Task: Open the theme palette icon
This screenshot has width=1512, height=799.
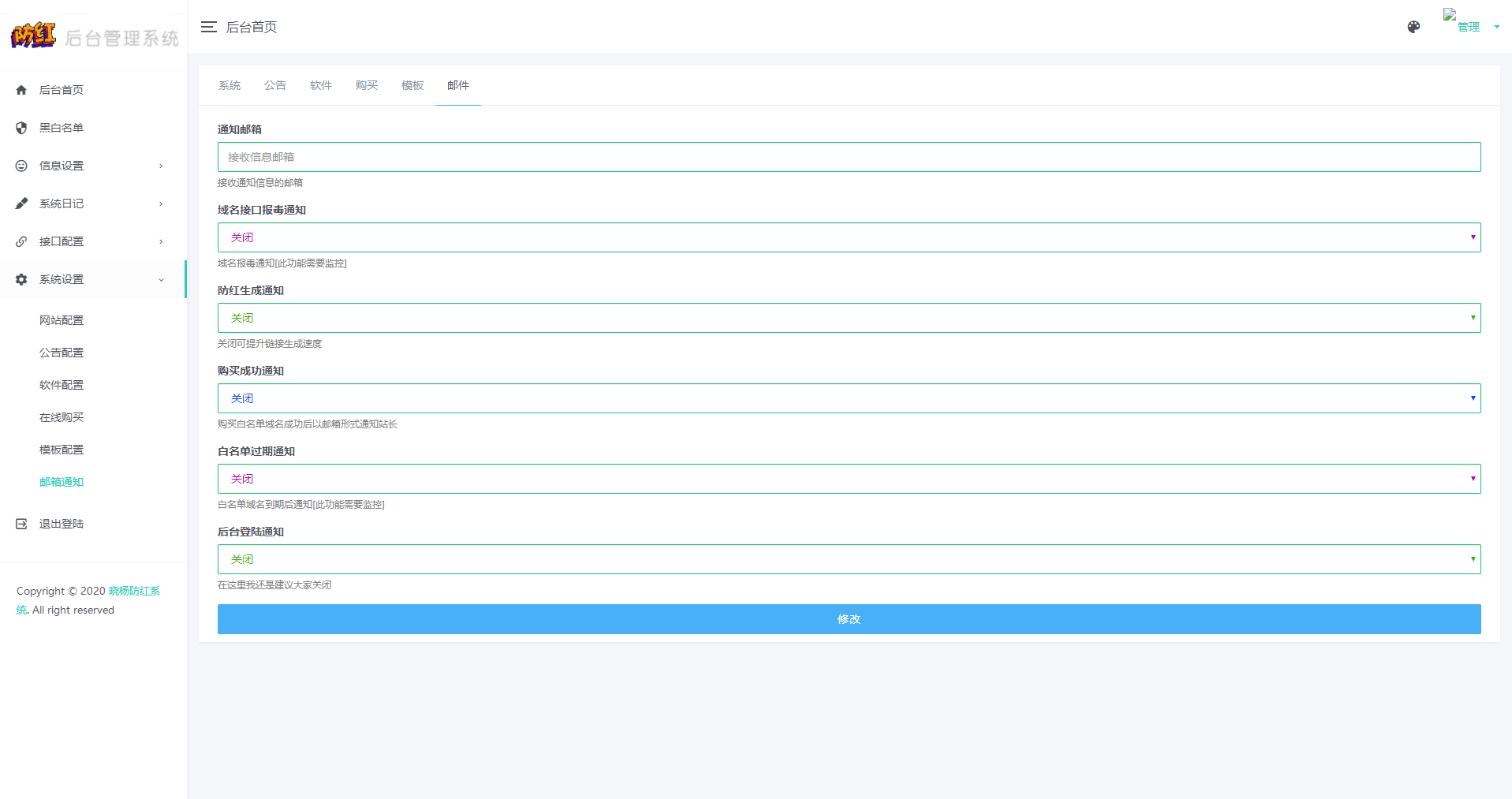Action: (x=1413, y=27)
